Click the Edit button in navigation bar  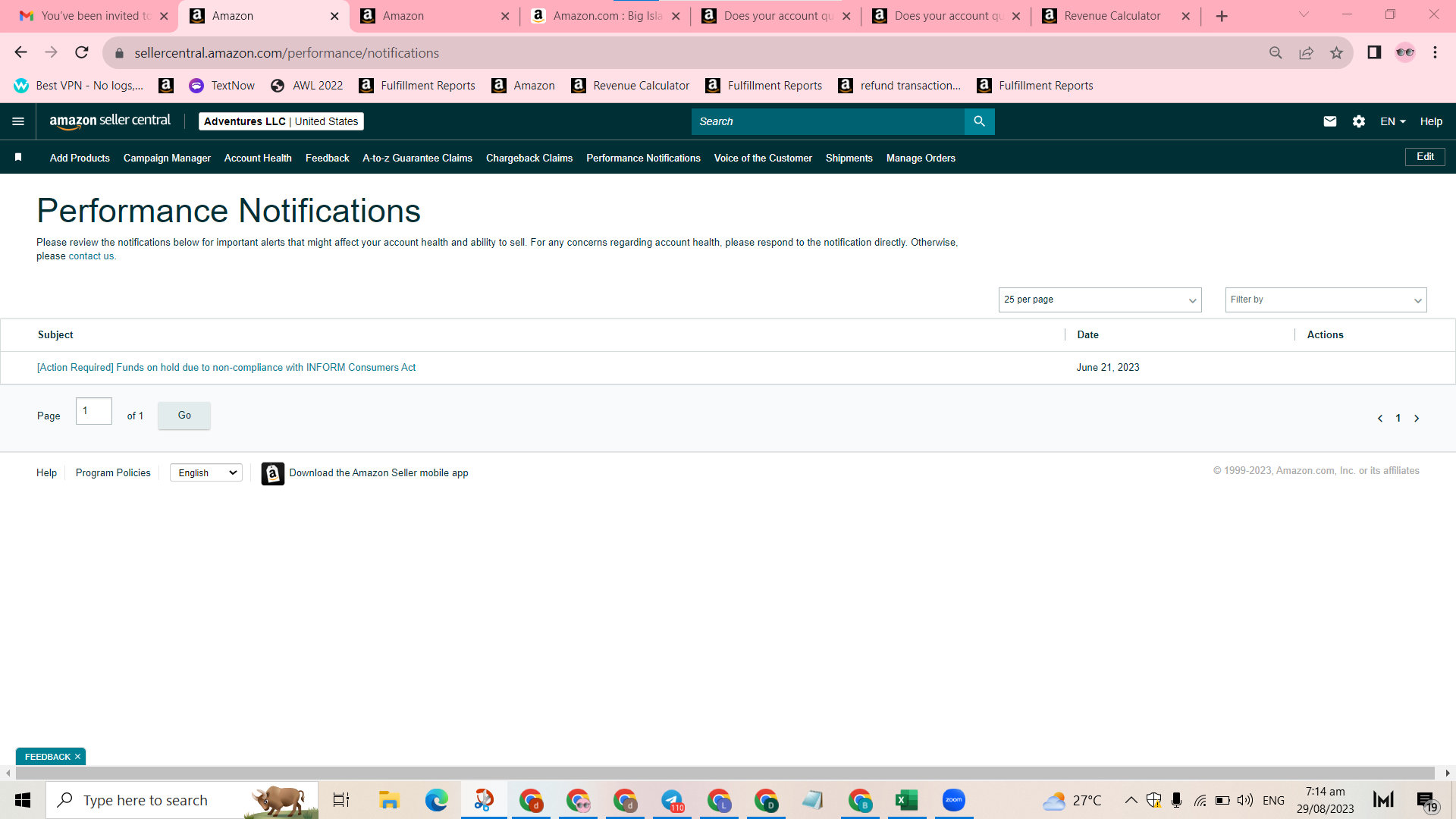tap(1425, 156)
